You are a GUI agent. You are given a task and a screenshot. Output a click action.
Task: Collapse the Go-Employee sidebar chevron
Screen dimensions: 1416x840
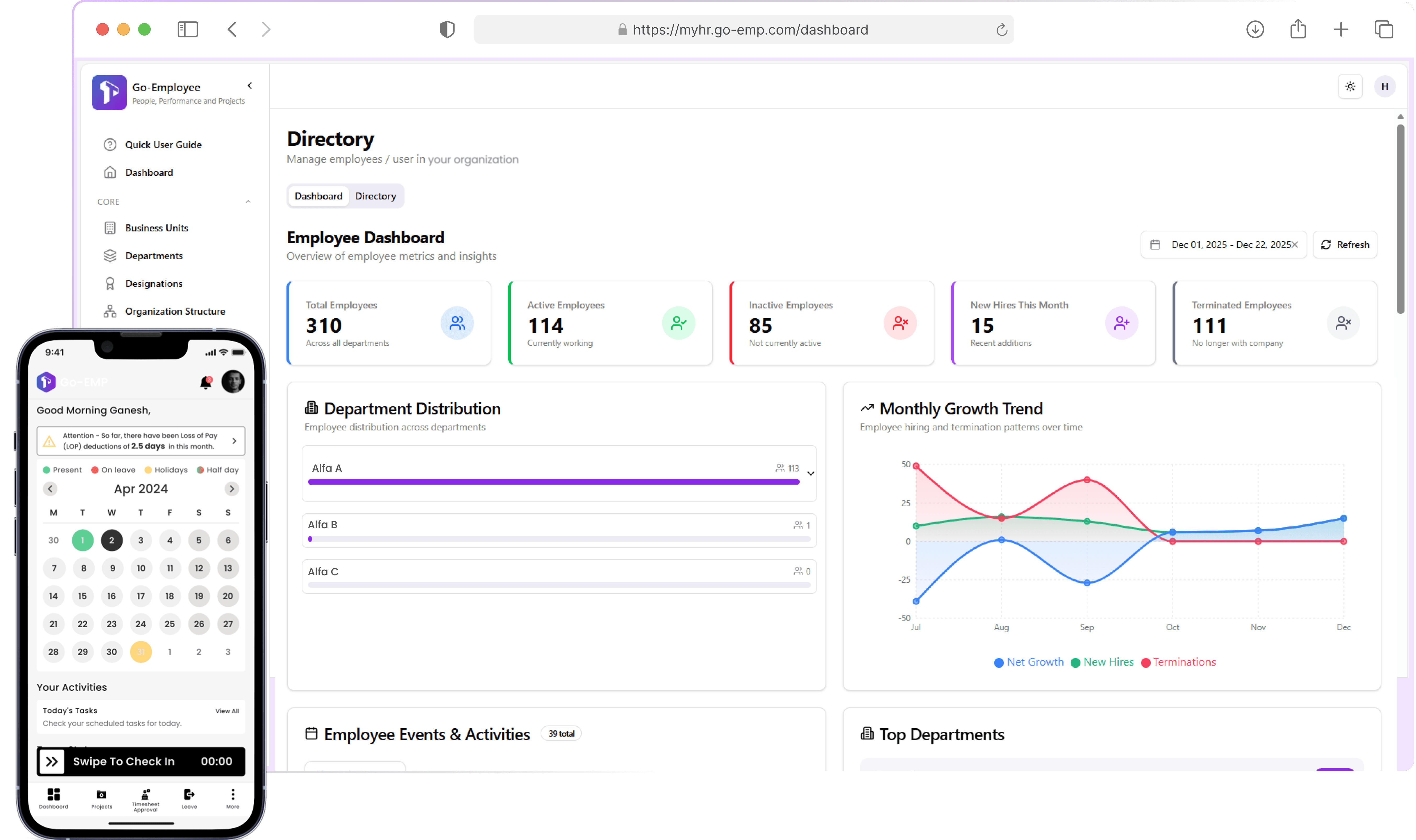[x=250, y=86]
